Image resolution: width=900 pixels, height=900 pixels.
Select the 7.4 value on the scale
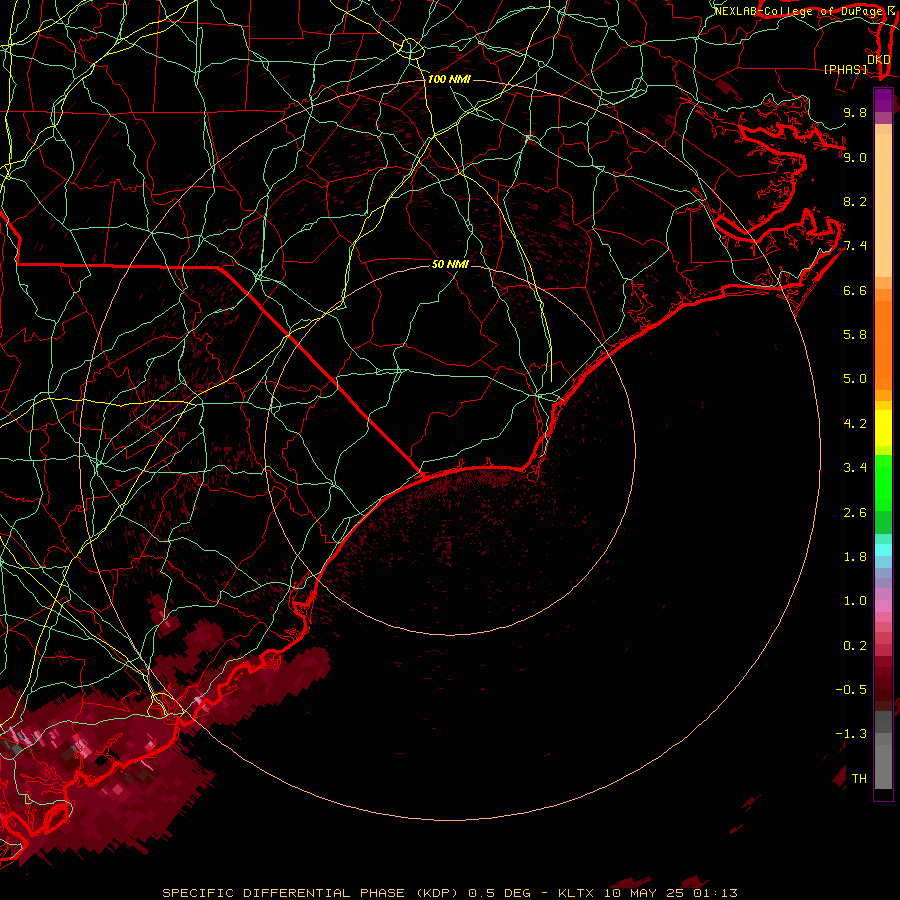pos(855,246)
